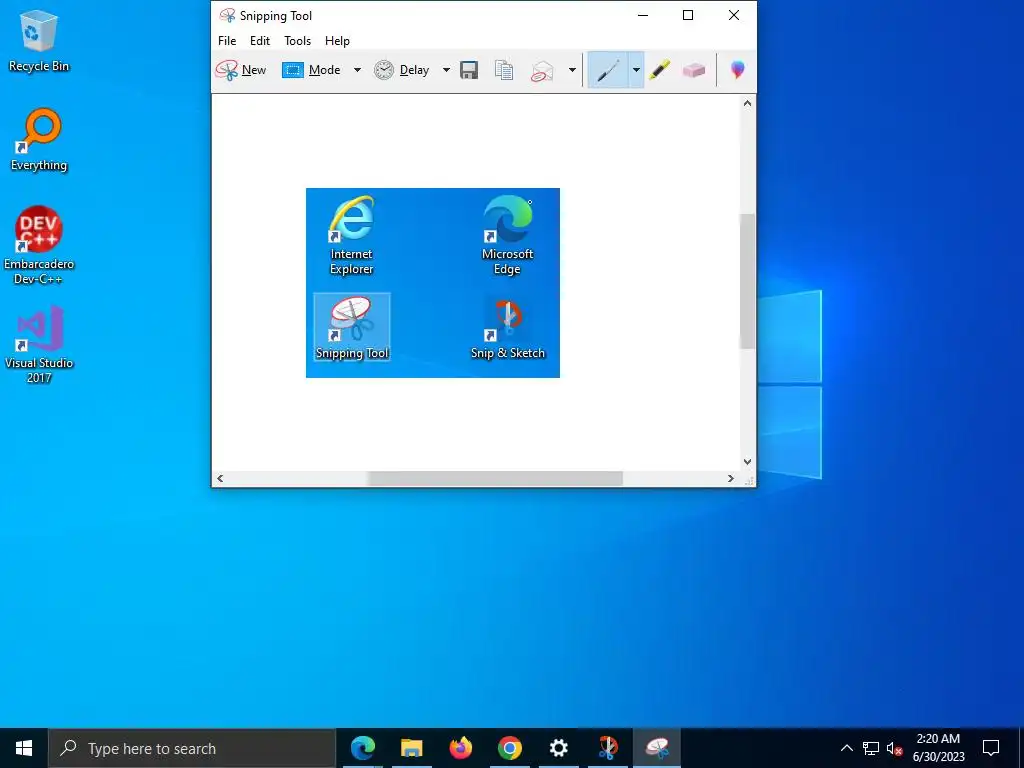This screenshot has width=1024, height=768.
Task: Open File Explorer from the taskbar
Action: [411, 748]
